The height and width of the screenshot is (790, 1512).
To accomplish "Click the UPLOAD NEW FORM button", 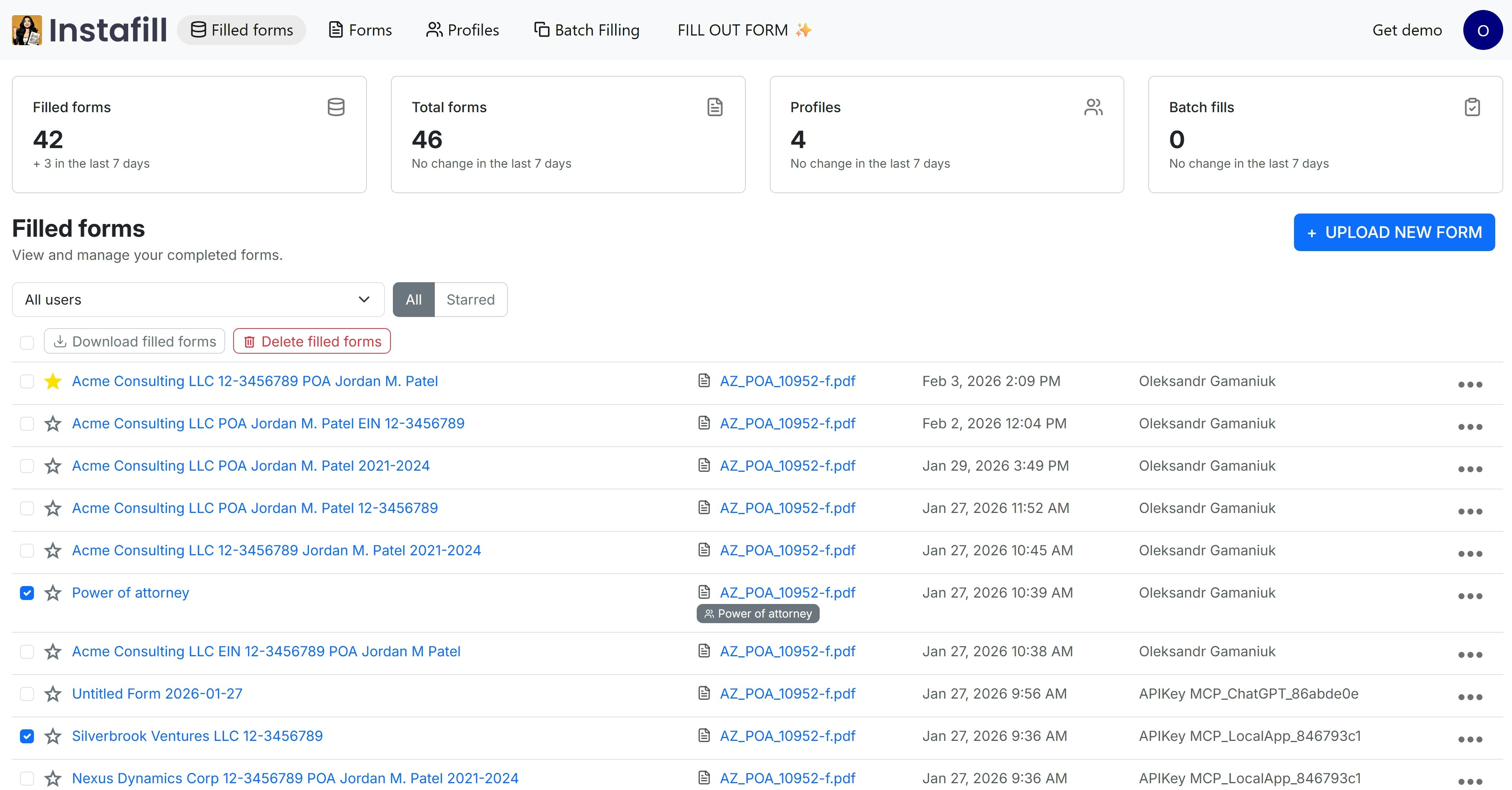I will point(1394,232).
